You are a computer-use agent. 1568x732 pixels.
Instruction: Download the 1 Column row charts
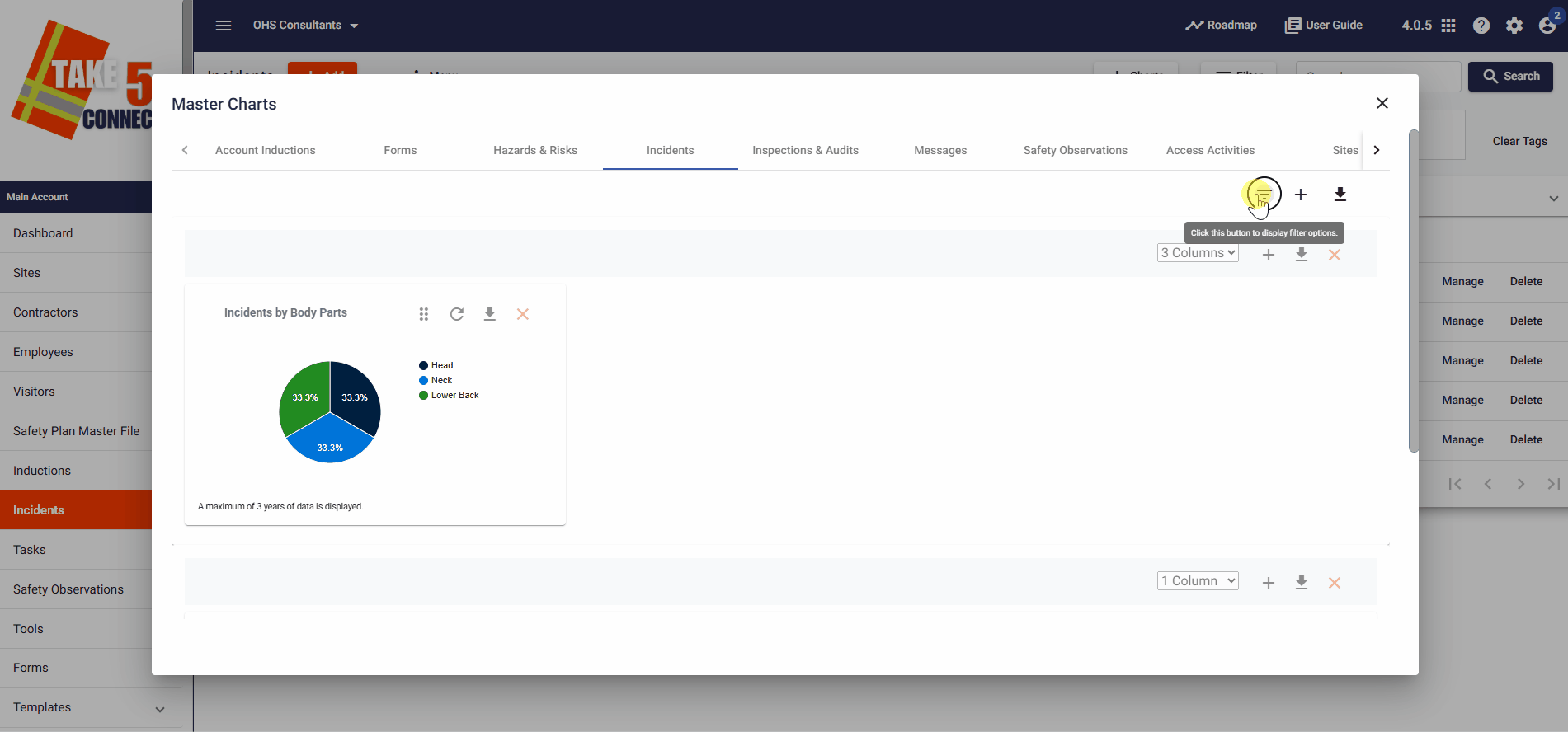pyautogui.click(x=1302, y=583)
